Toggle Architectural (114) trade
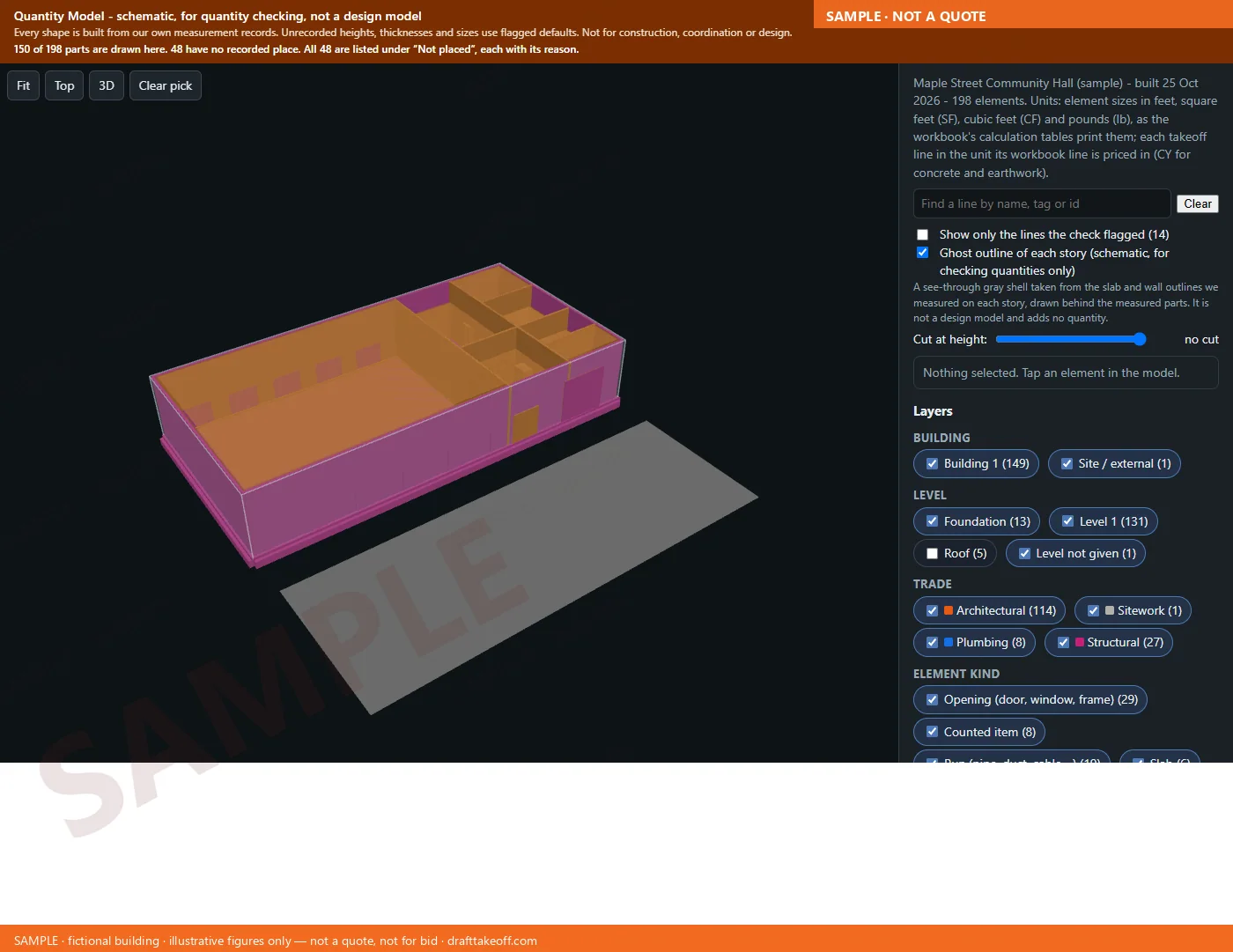 (x=990, y=610)
